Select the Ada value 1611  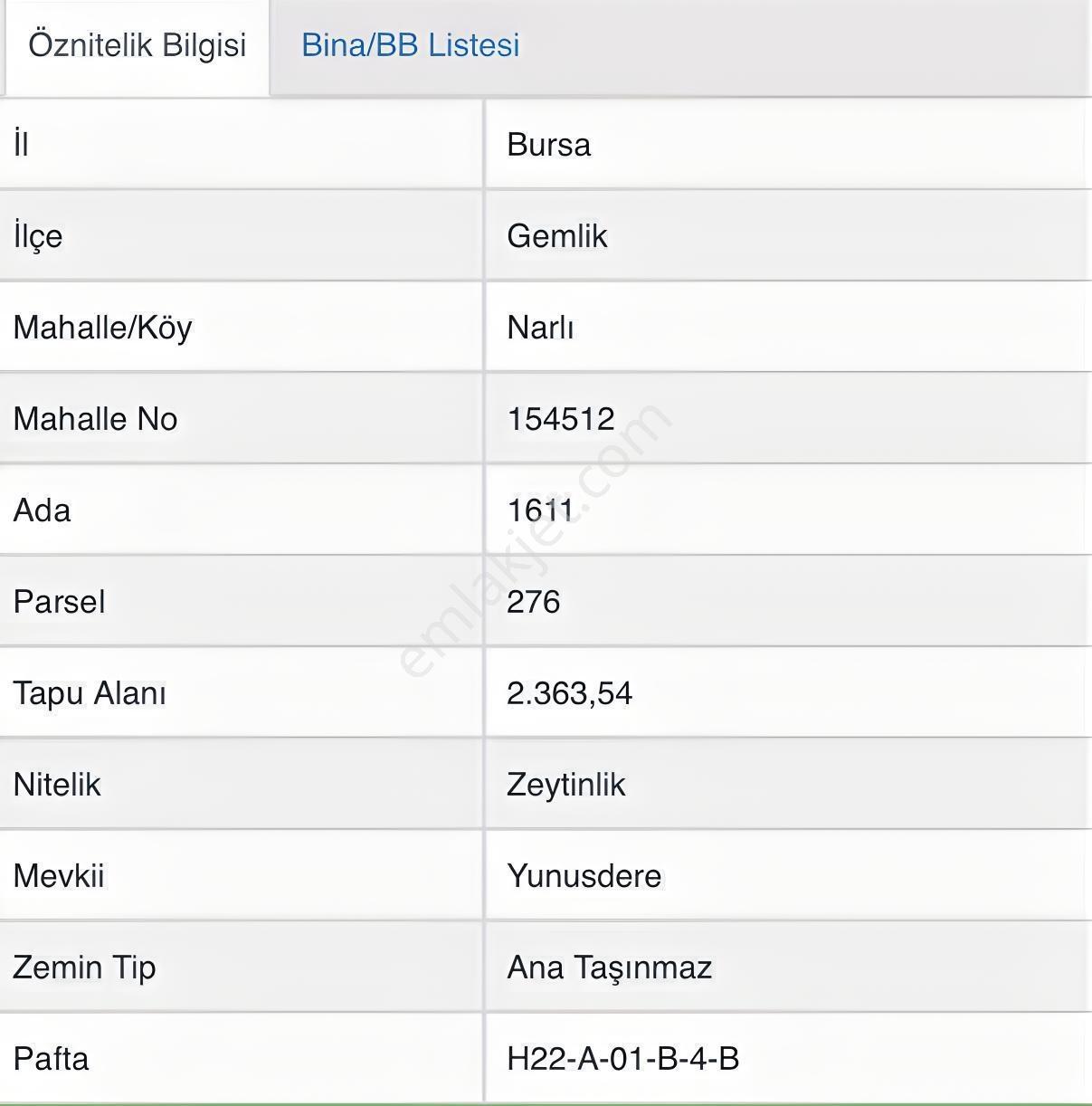tap(540, 510)
